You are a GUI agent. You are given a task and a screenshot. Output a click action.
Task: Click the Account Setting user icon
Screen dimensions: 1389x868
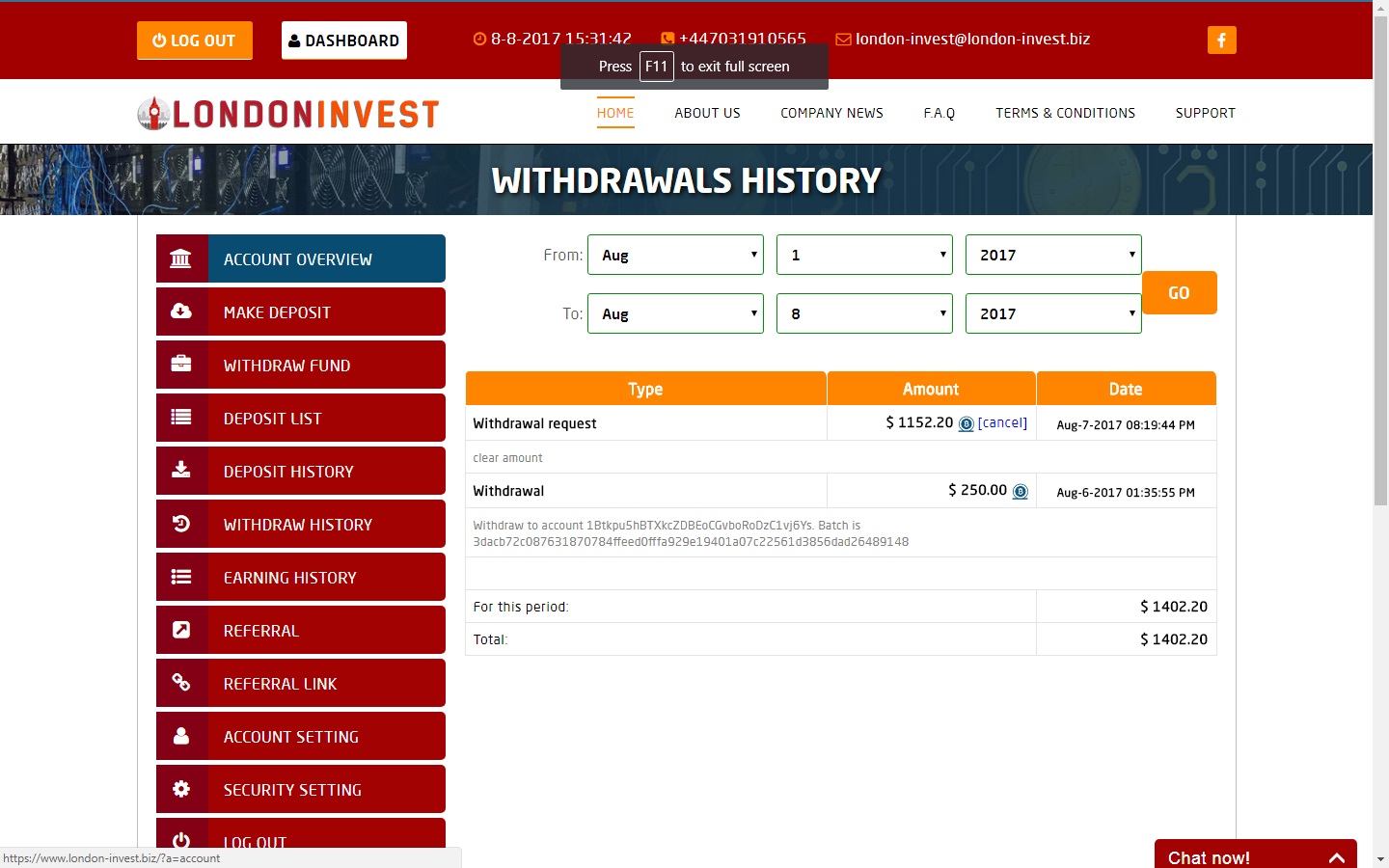[180, 736]
